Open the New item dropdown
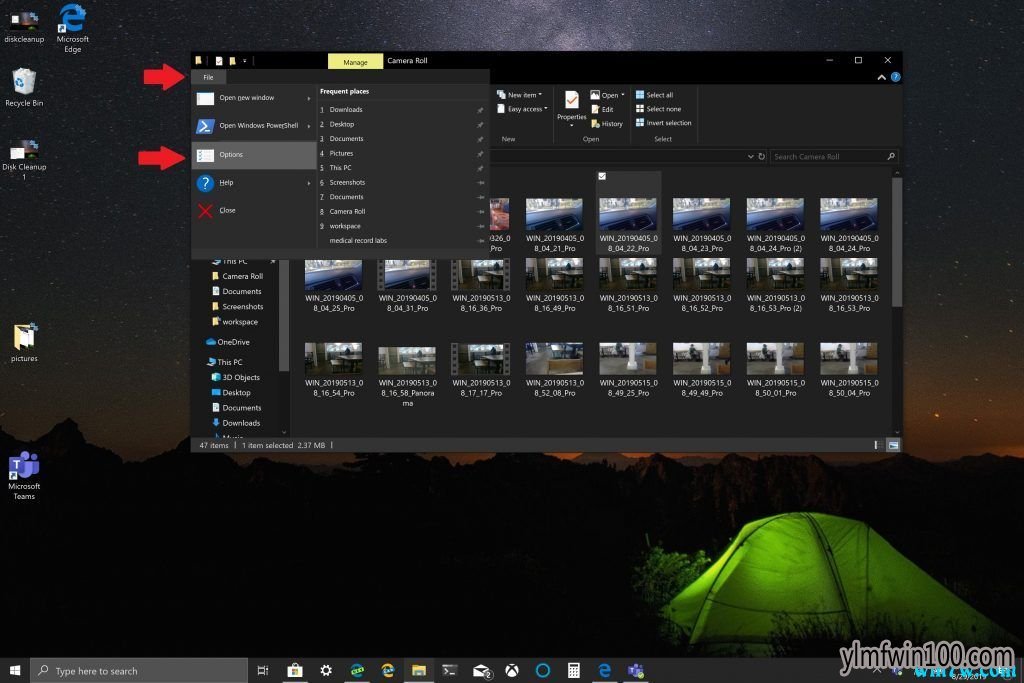 click(x=520, y=95)
